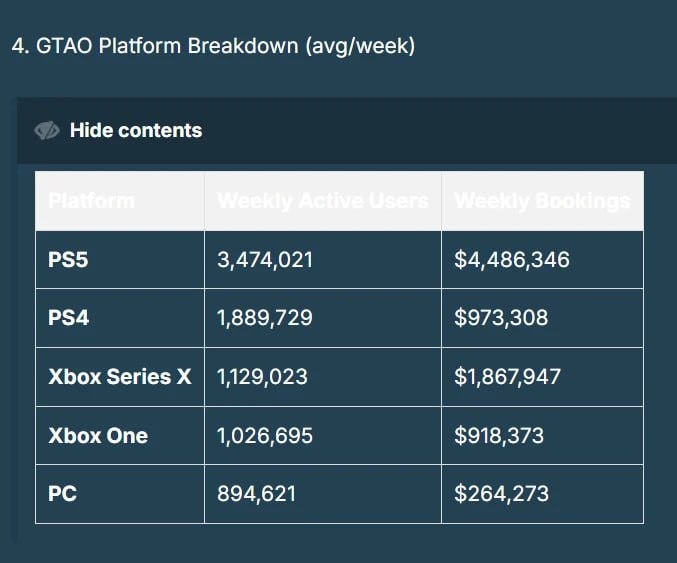
Task: Click PS5 active users value 3,474,021
Action: coord(265,260)
